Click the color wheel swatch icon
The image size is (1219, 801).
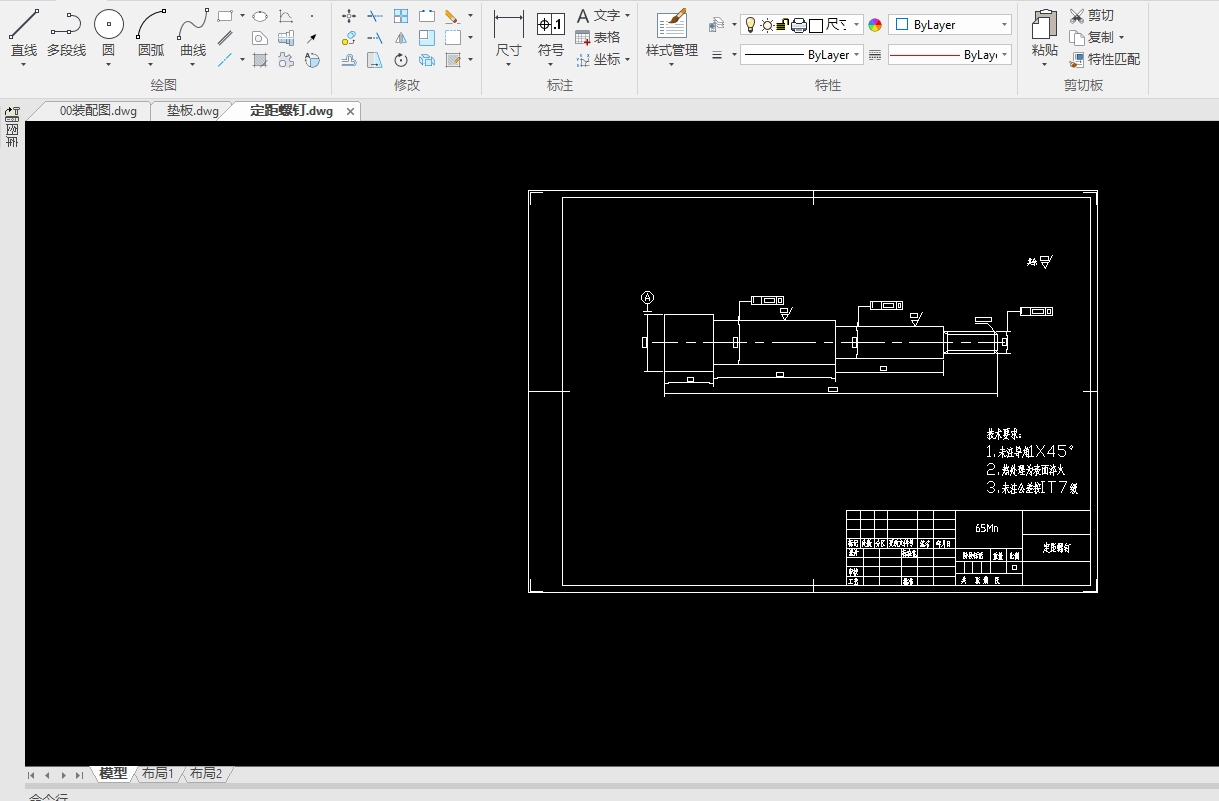click(x=875, y=25)
